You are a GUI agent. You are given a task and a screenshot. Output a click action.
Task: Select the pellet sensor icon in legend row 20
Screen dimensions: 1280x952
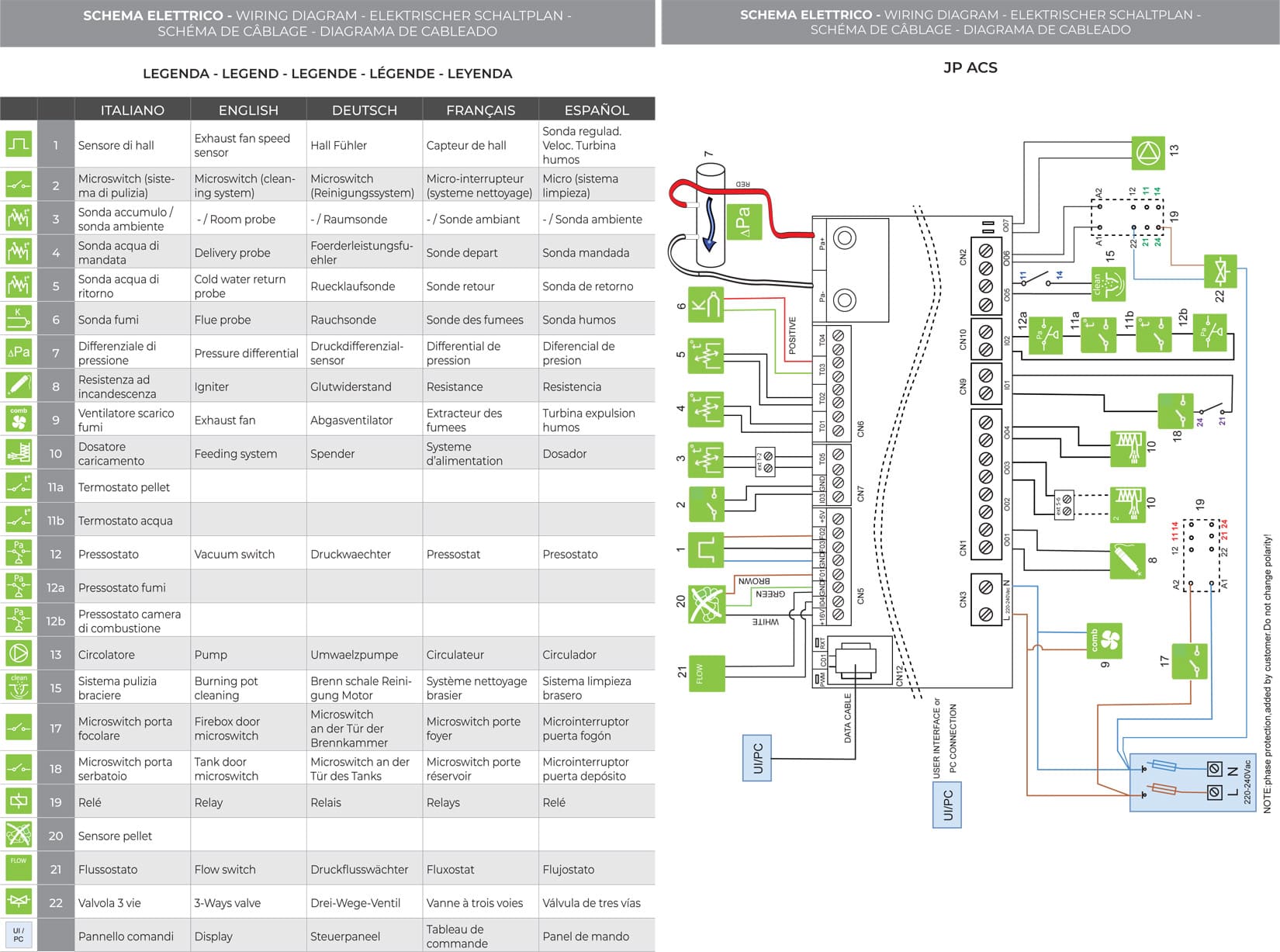tap(19, 835)
